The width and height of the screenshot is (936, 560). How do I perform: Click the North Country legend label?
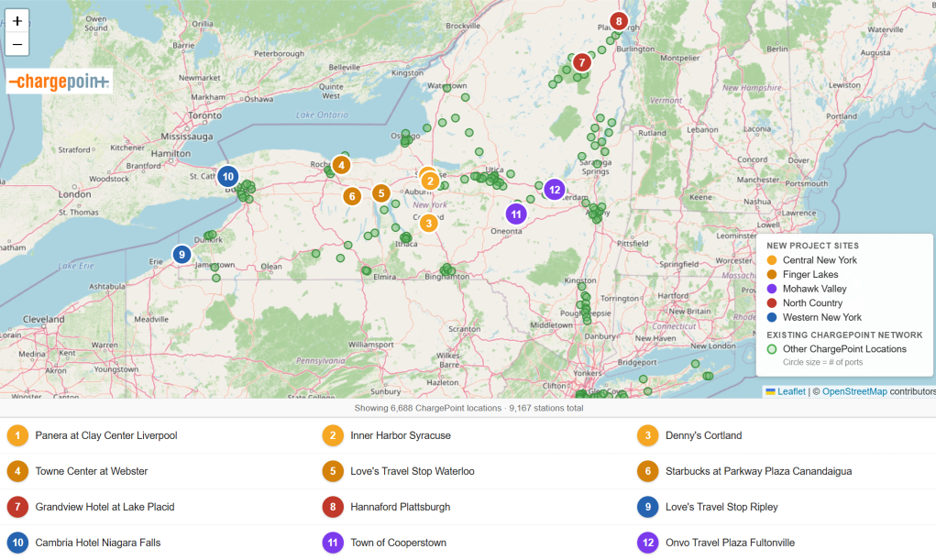click(812, 303)
